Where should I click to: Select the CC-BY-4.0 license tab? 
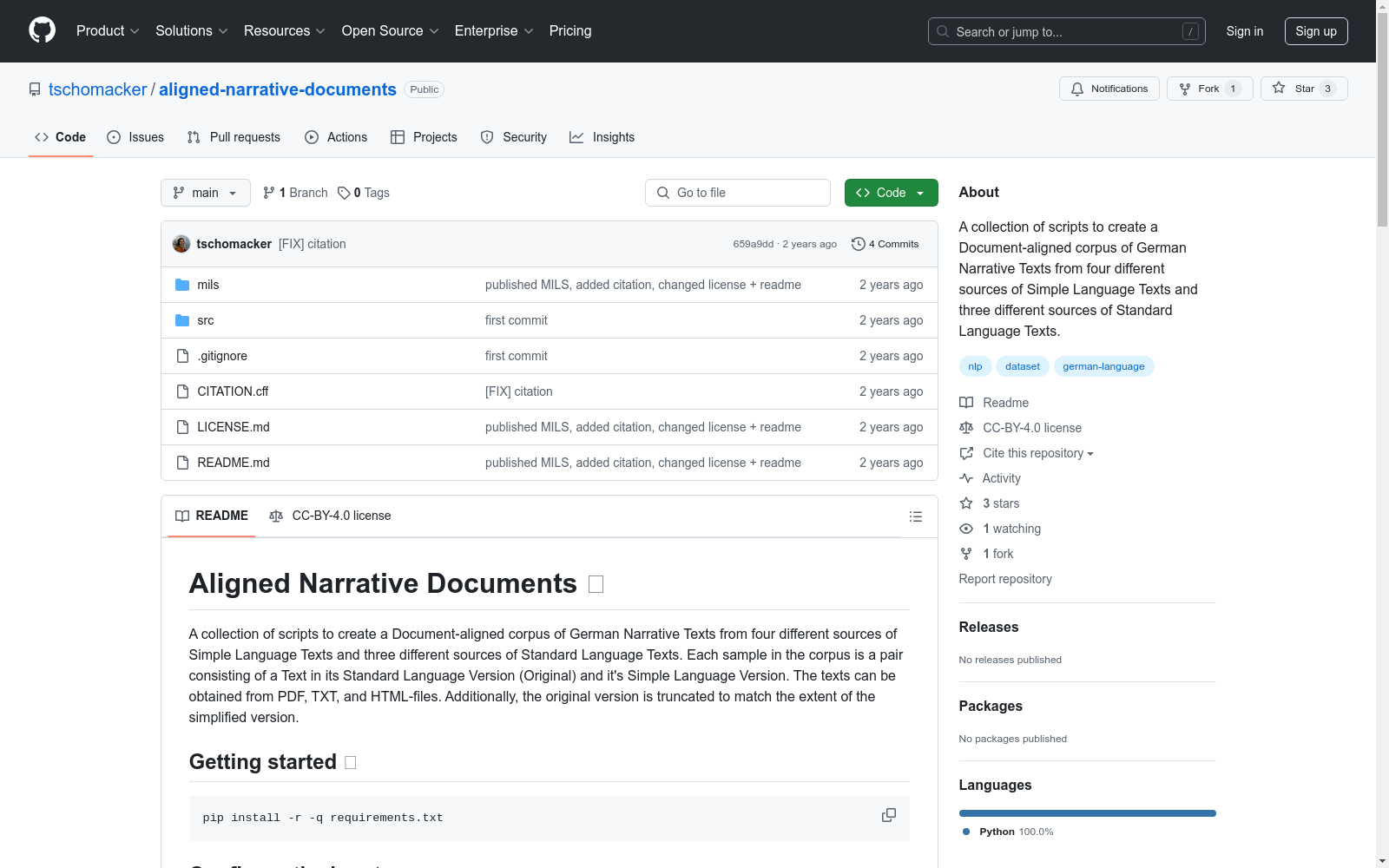330,516
